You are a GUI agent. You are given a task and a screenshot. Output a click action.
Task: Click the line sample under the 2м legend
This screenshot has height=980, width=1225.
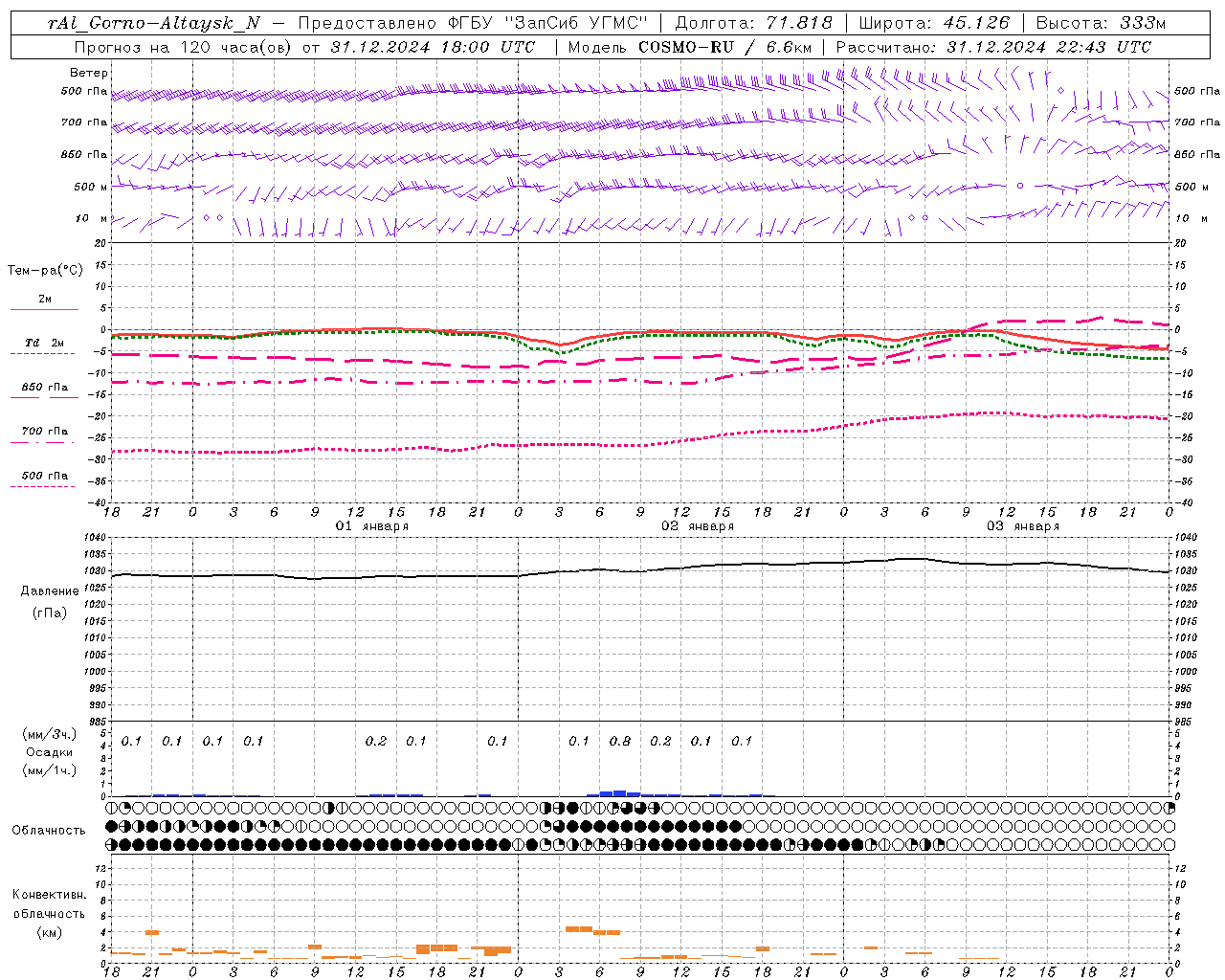pyautogui.click(x=44, y=309)
